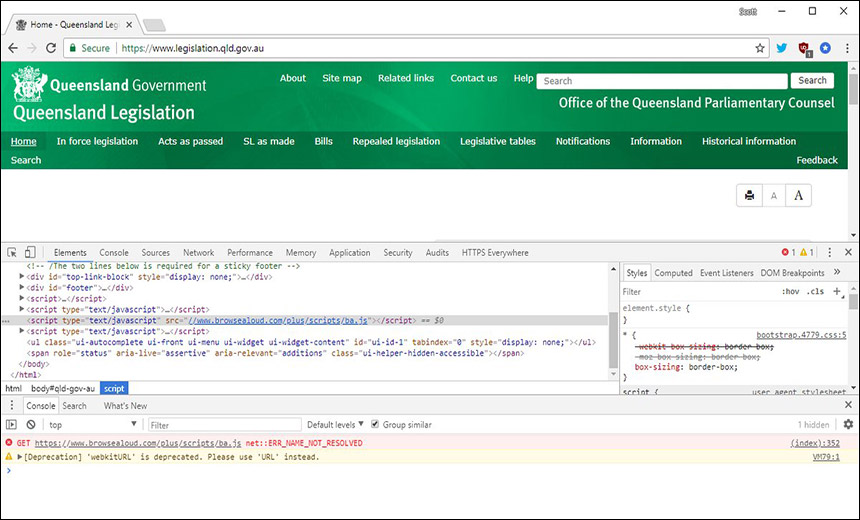Toggle :hov element state pane
Image resolution: width=860 pixels, height=520 pixels.
click(x=790, y=291)
